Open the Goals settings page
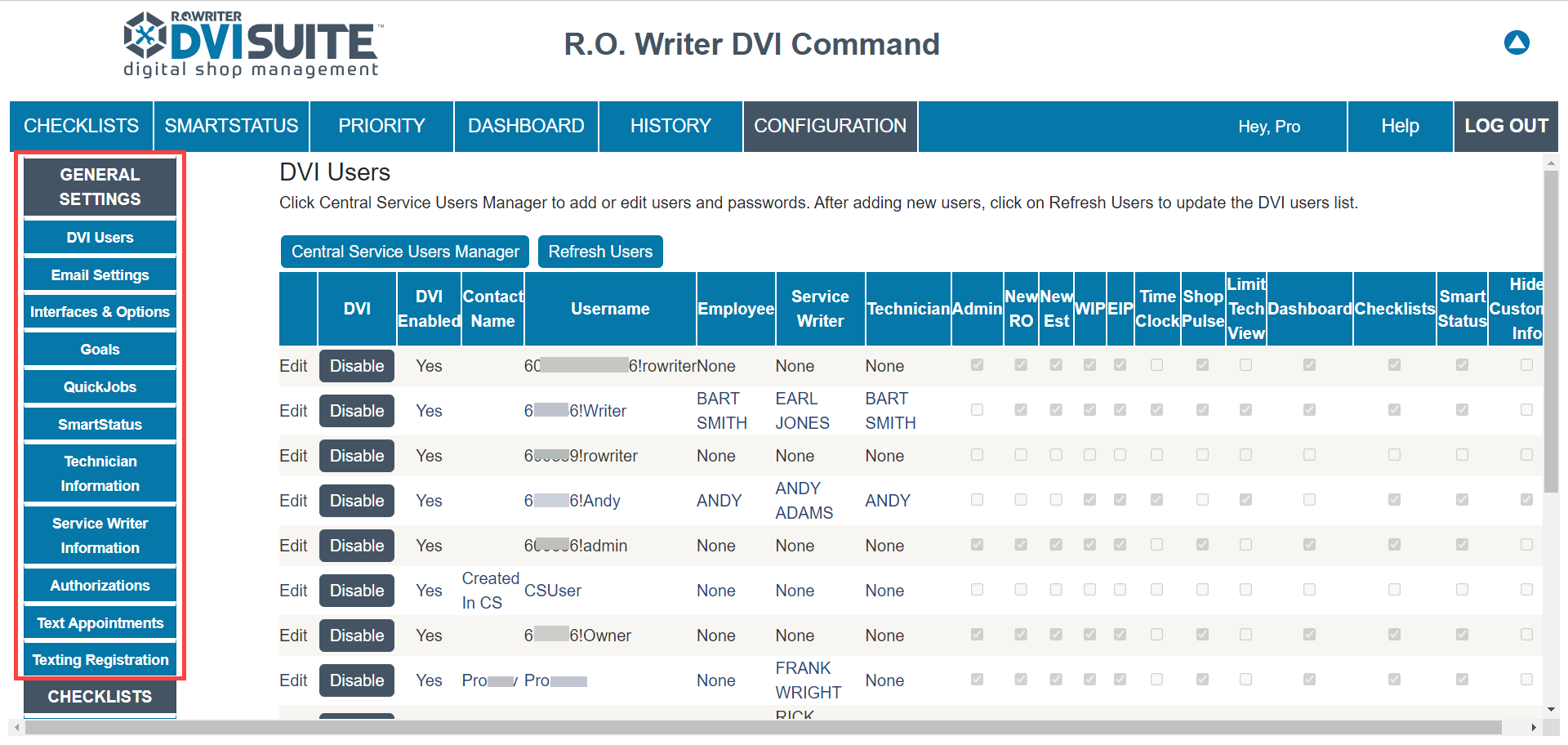This screenshot has width=1568, height=745. 100,350
